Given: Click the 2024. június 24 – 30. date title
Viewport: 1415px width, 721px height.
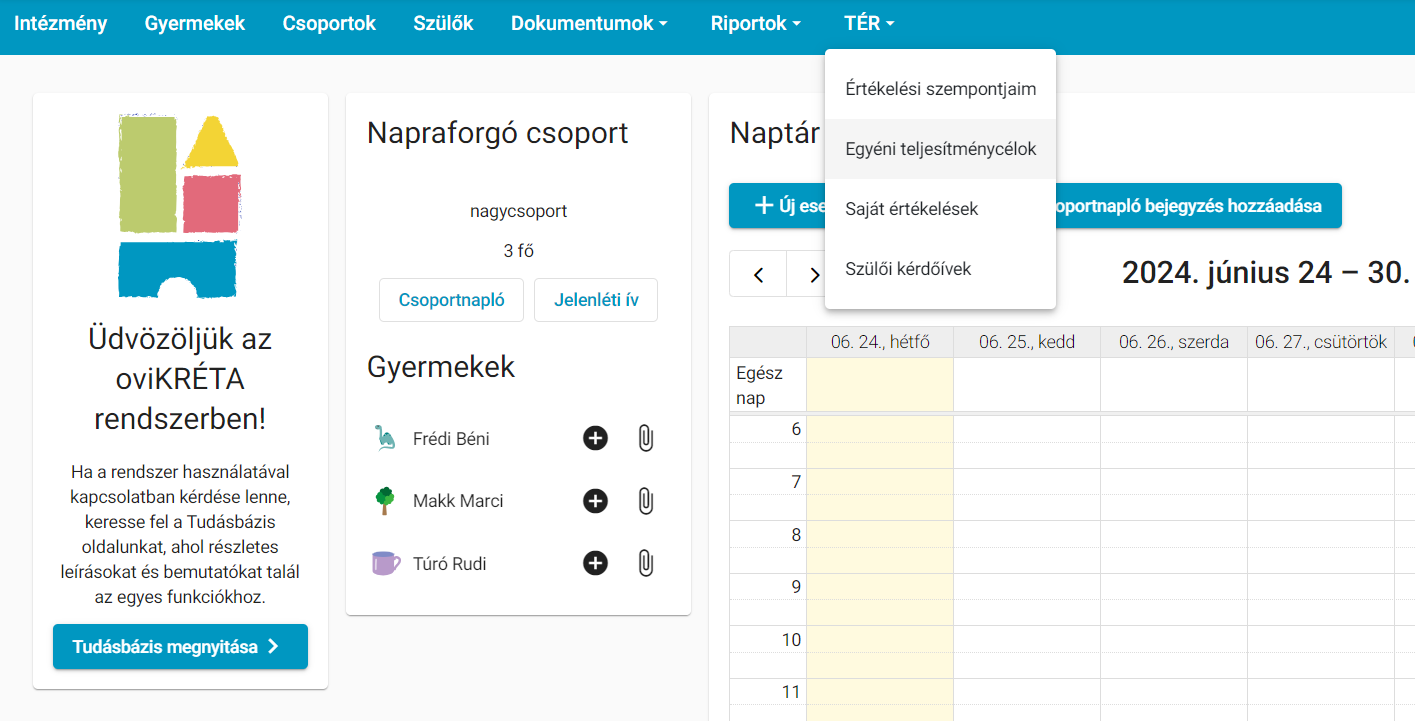Looking at the screenshot, I should (x=1266, y=272).
